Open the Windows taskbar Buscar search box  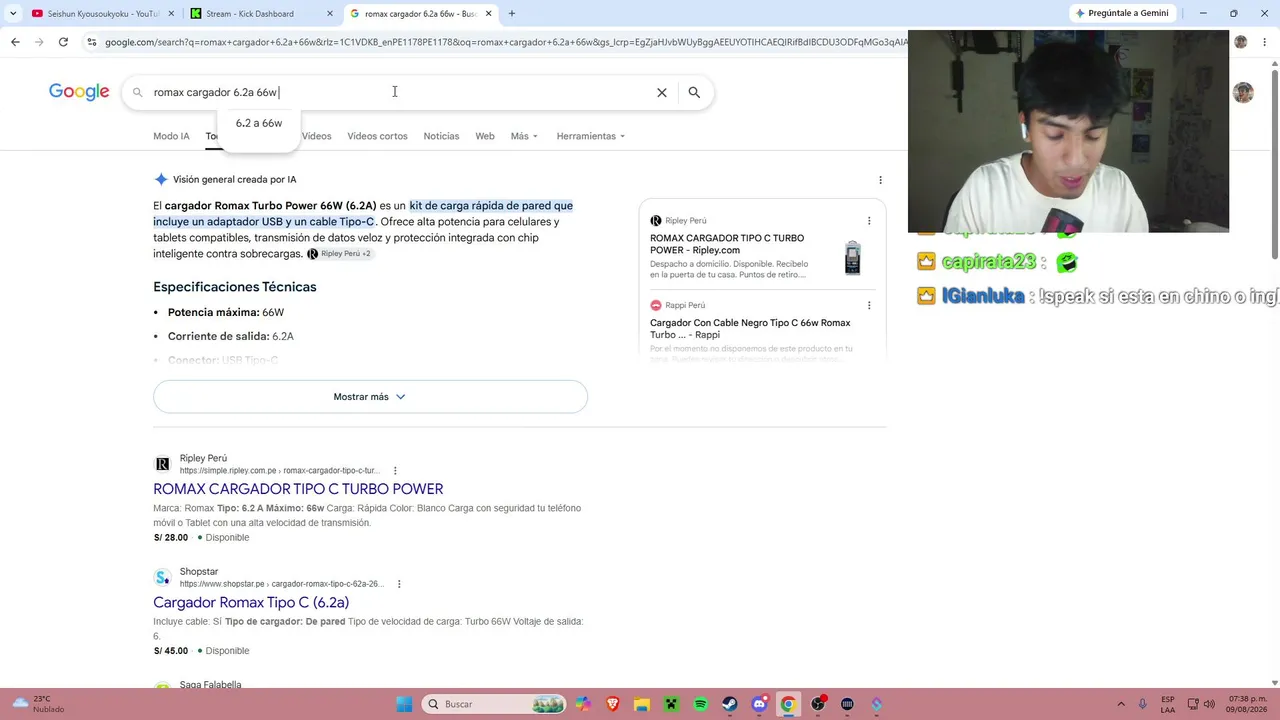coord(493,704)
